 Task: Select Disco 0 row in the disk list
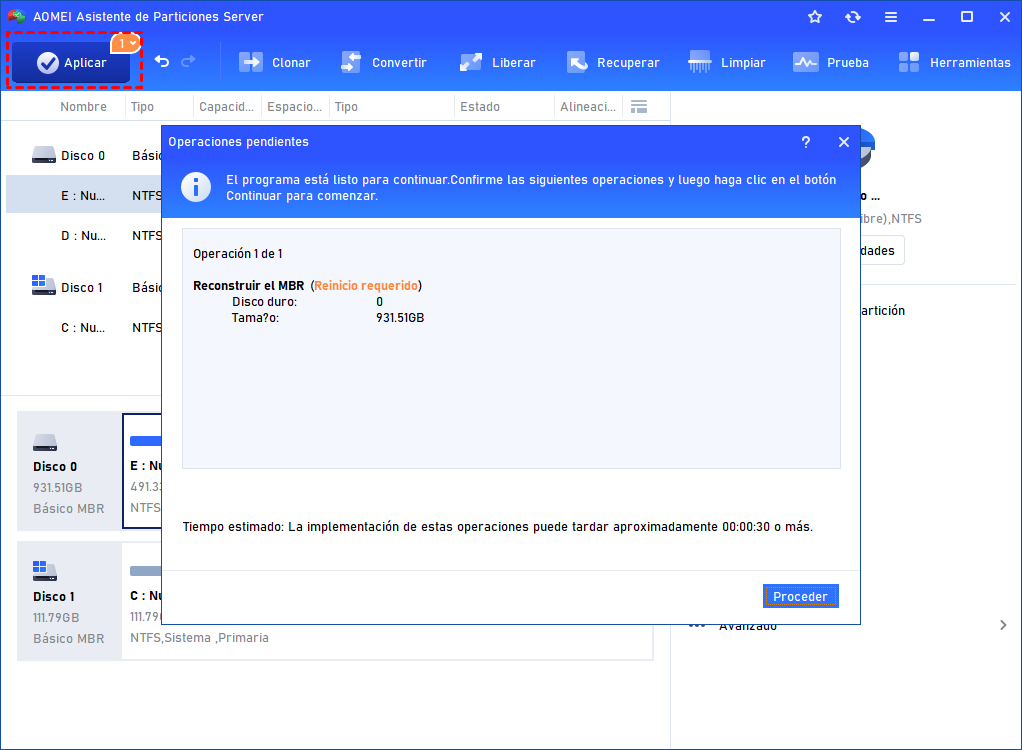pos(83,156)
